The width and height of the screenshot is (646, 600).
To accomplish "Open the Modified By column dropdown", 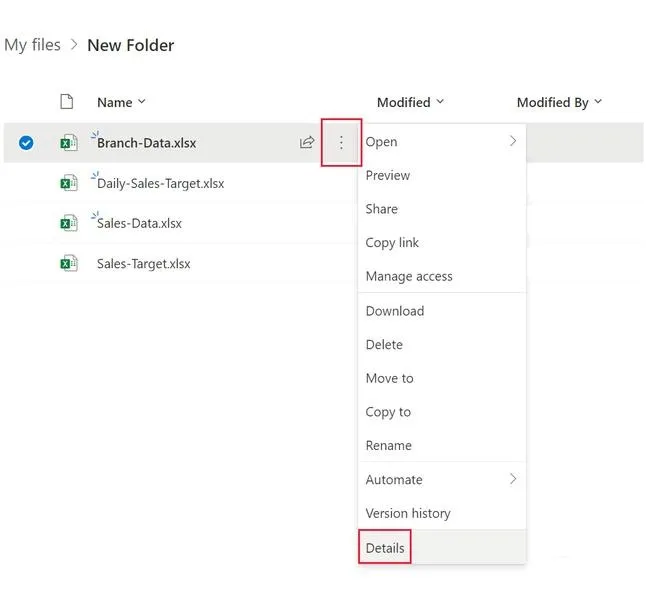I will [x=559, y=102].
